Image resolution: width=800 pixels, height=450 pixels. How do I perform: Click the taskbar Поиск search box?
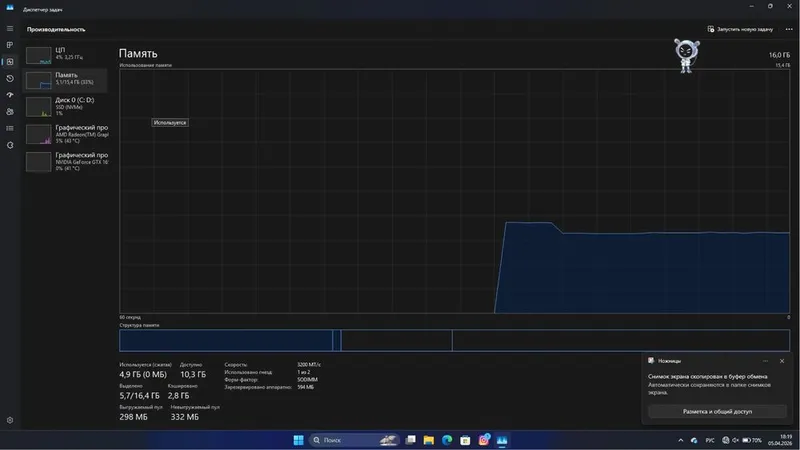coord(353,440)
